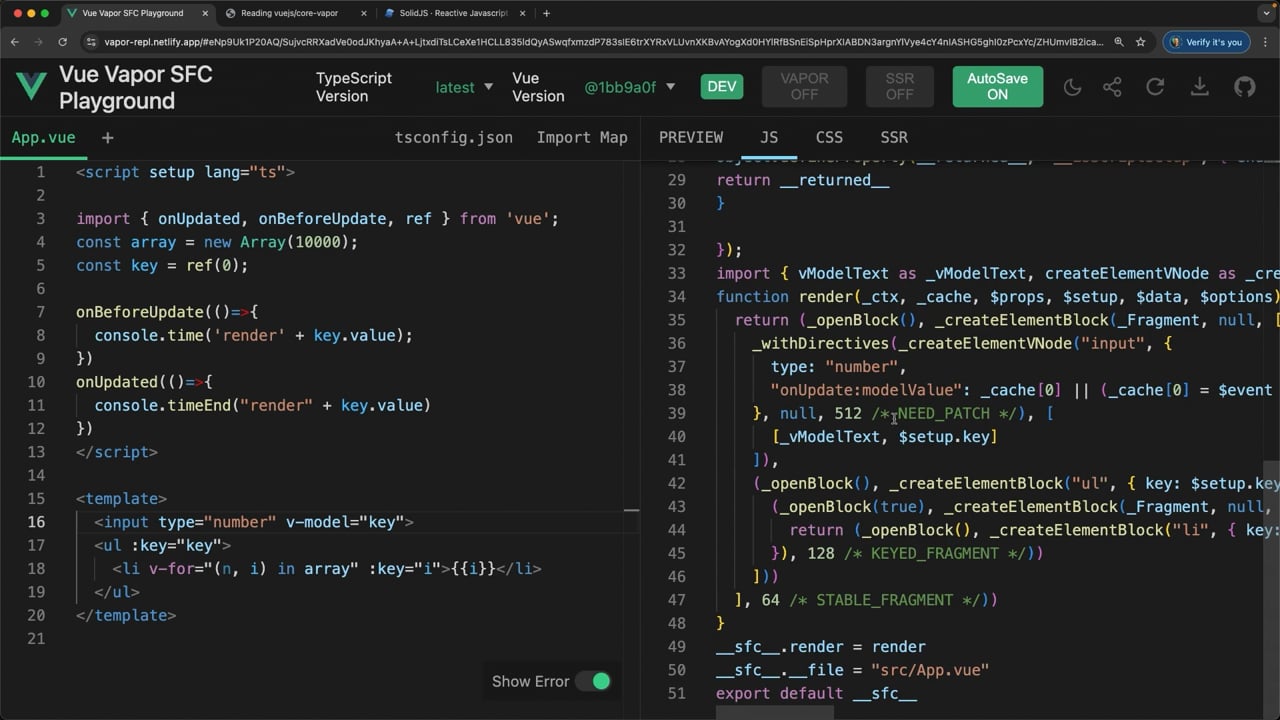Bookmark the page with the star icon
This screenshot has height=720, width=1280.
1140,42
